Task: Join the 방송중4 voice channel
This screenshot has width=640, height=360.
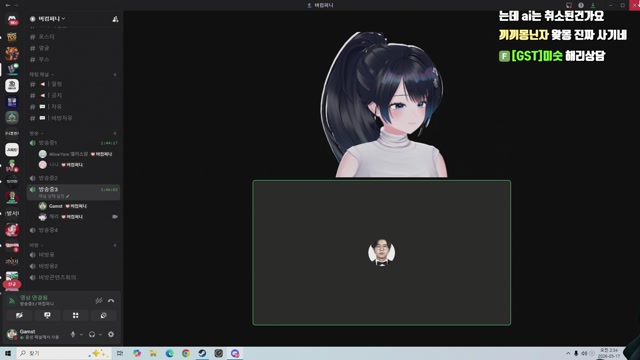Action: 73,230
